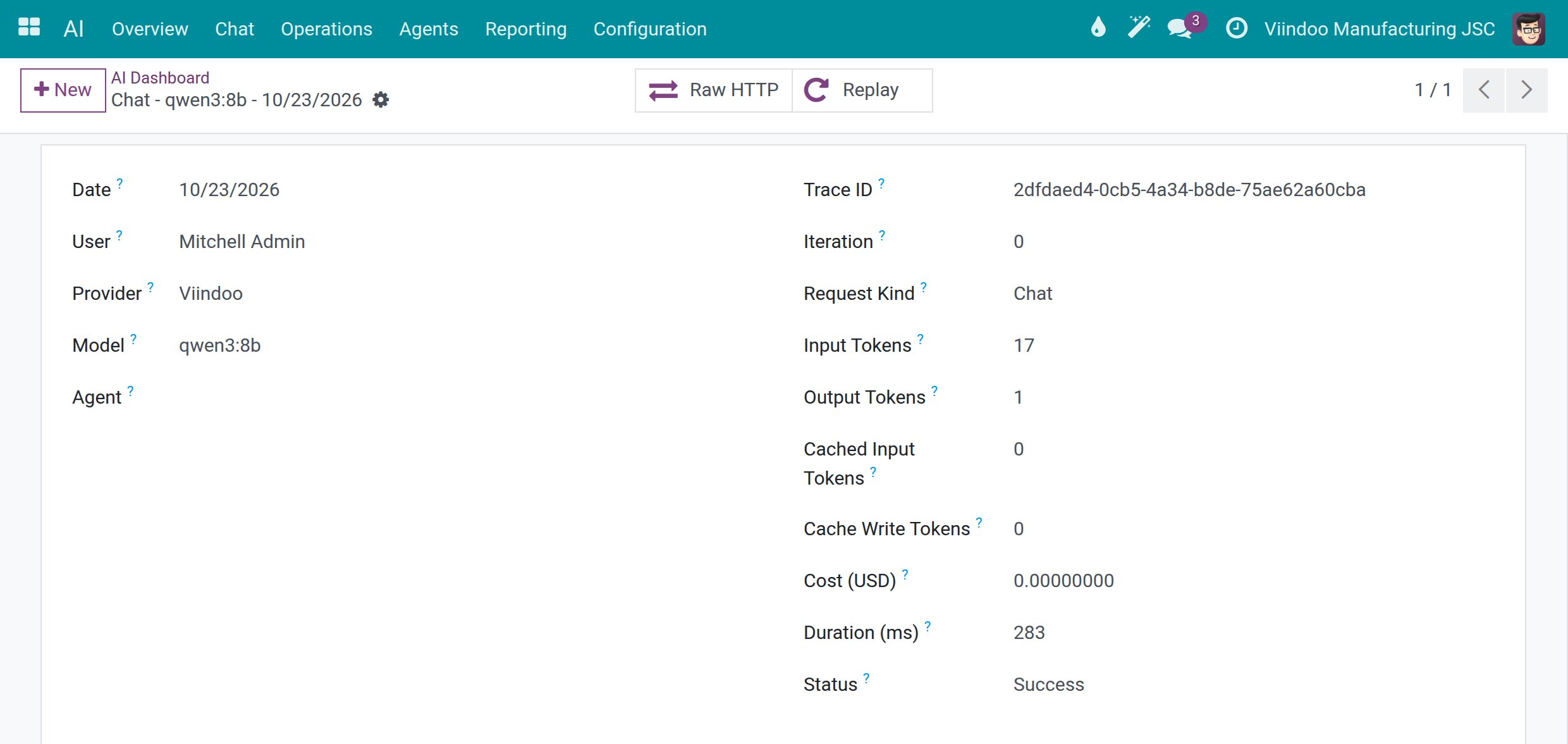The width and height of the screenshot is (1568, 744).
Task: Show help tooltip for Provider field
Action: coord(150,287)
